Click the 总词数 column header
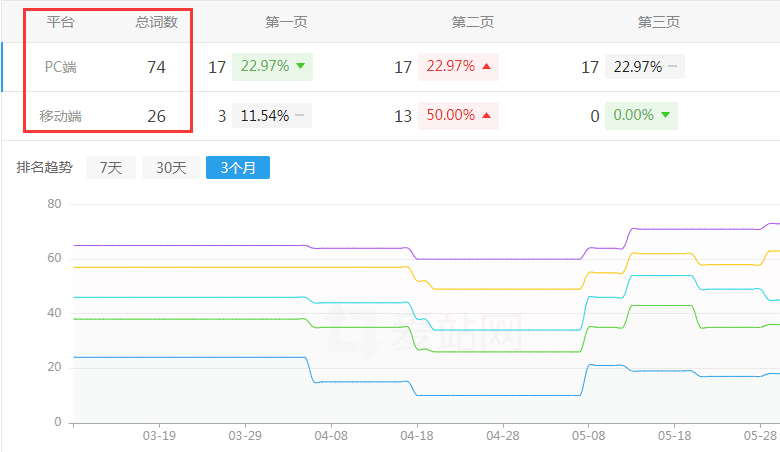780x452 pixels. point(156,21)
